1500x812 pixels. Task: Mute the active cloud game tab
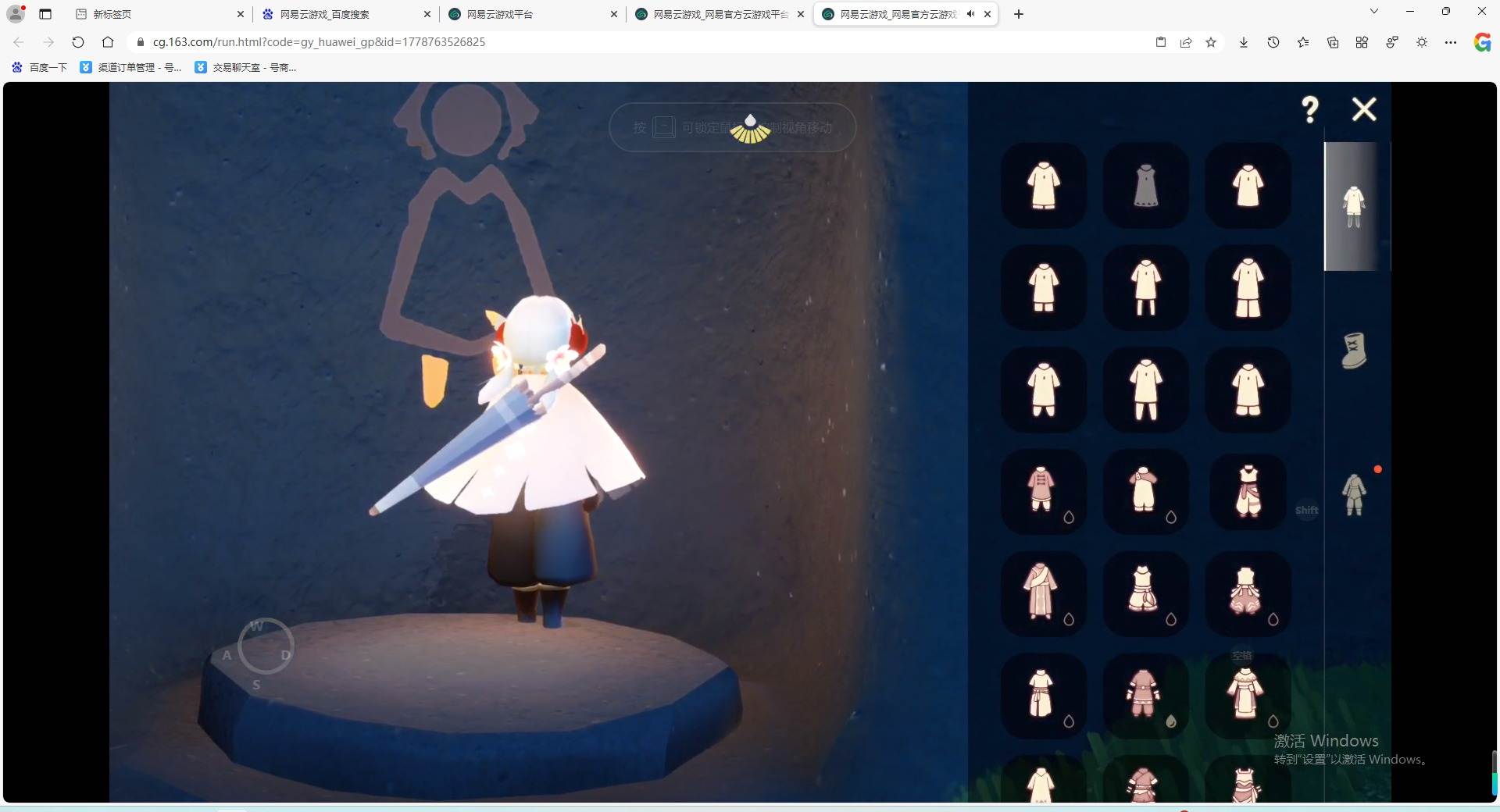970,14
